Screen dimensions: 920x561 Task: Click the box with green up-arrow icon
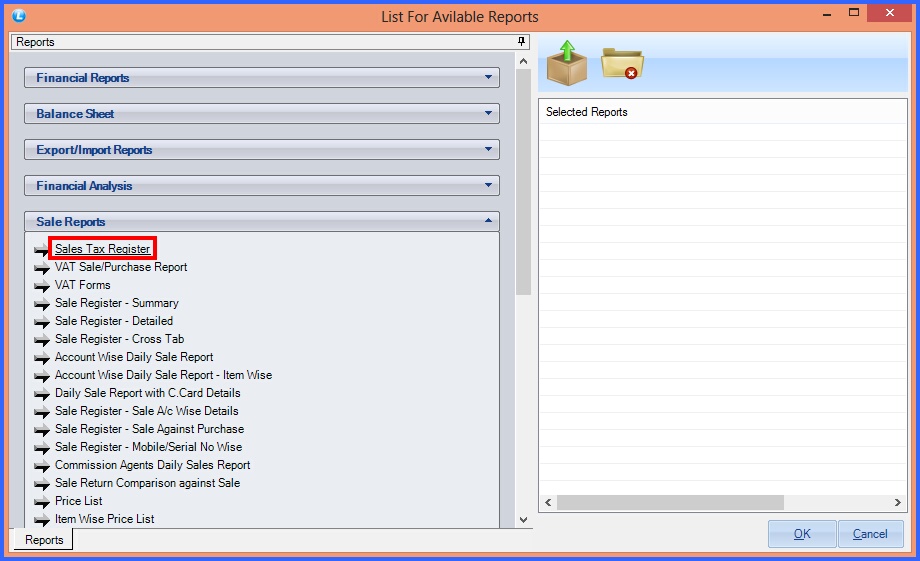pyautogui.click(x=567, y=63)
